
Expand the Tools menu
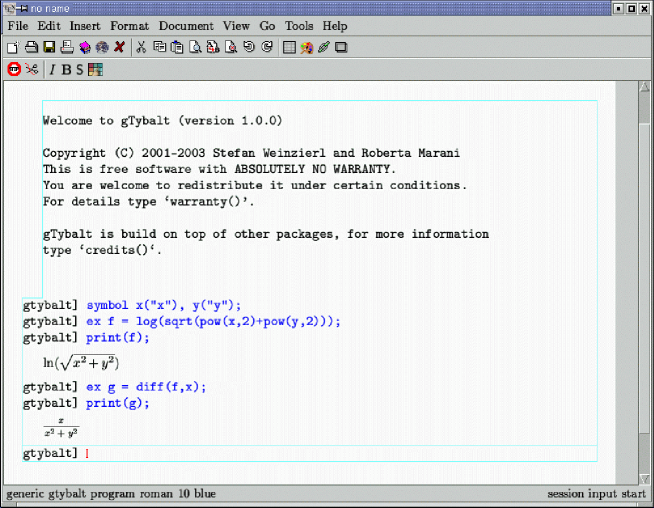[299, 26]
